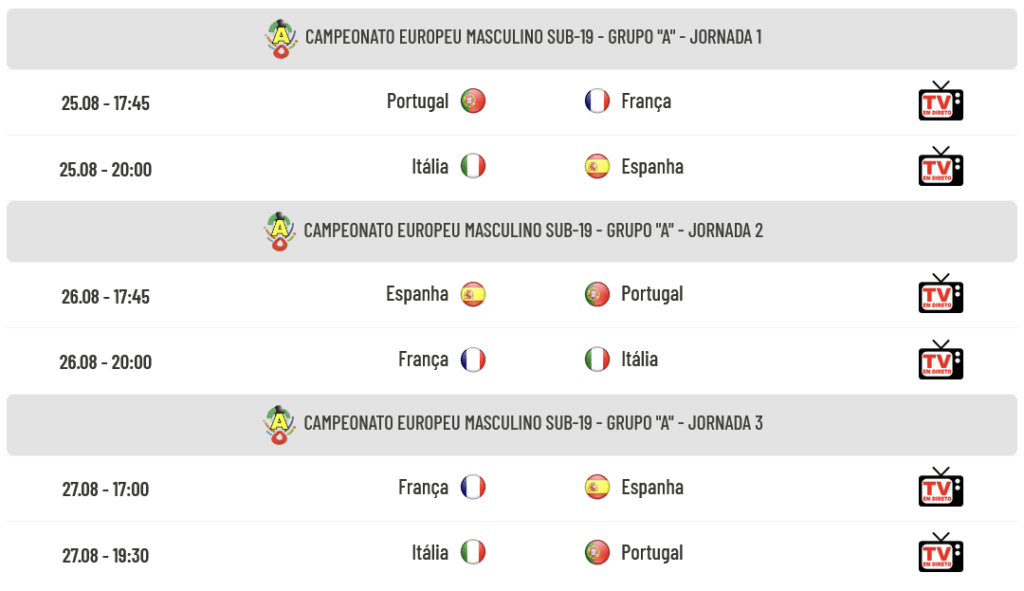The image size is (1024, 591).
Task: Open the live TV icon for Itália vs Espanha
Action: click(940, 167)
